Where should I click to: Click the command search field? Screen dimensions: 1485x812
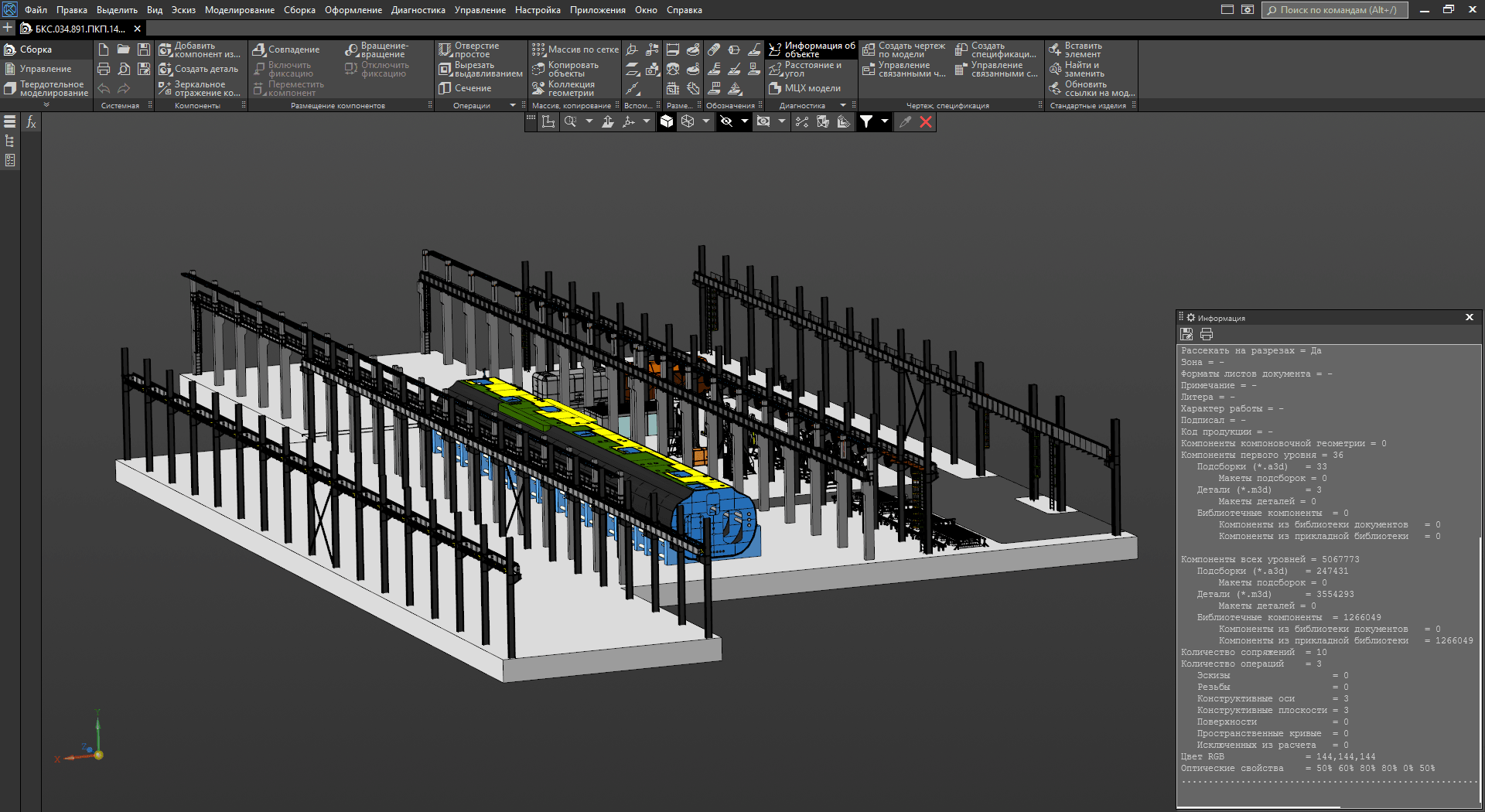point(1336,10)
